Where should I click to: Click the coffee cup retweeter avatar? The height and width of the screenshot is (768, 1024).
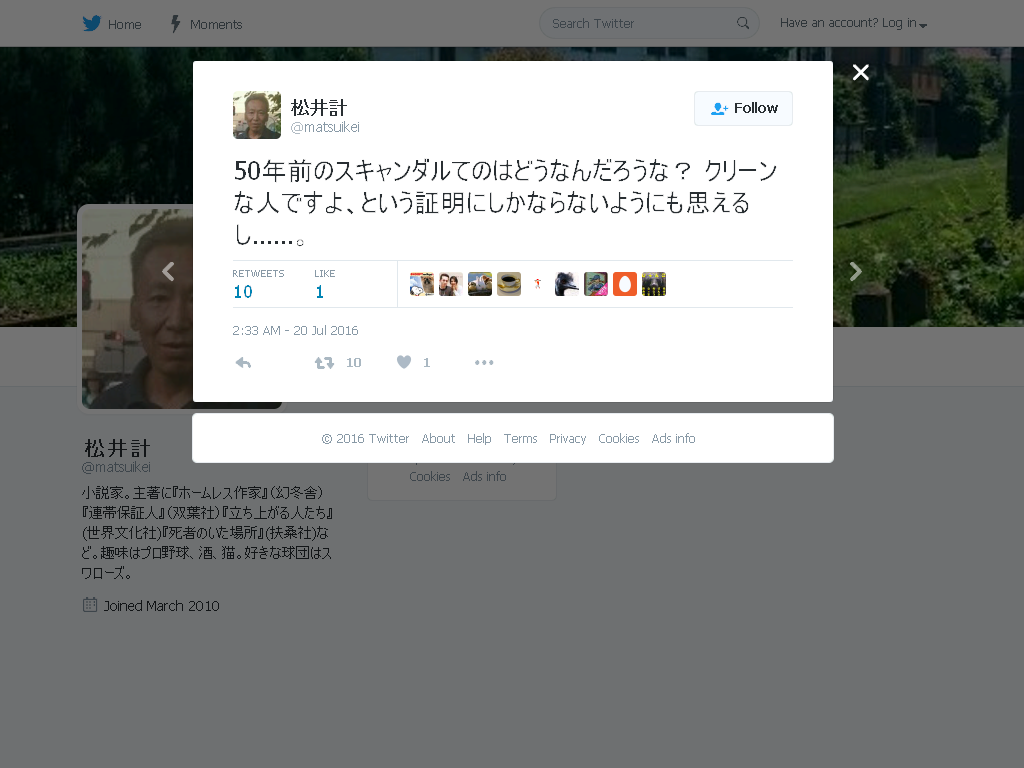coord(509,284)
